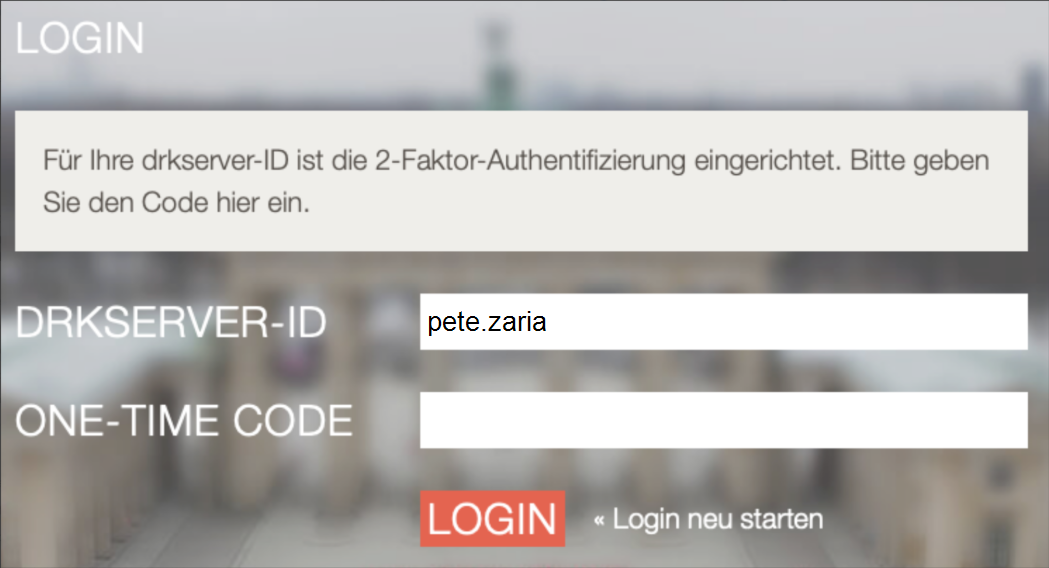Click the 2-Faktor-Authentifizierung info message box

(521, 181)
